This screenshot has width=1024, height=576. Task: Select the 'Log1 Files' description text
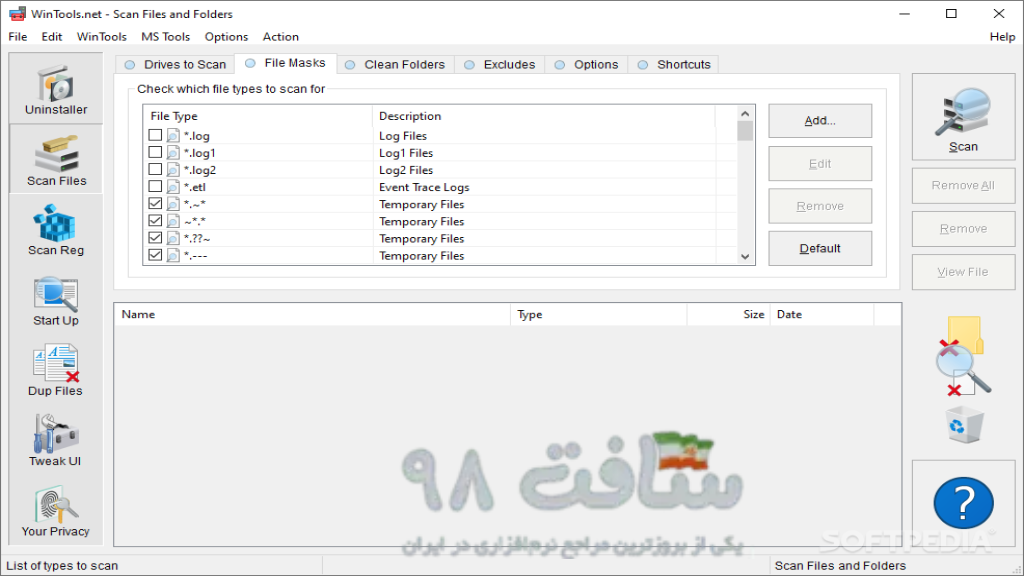click(406, 153)
